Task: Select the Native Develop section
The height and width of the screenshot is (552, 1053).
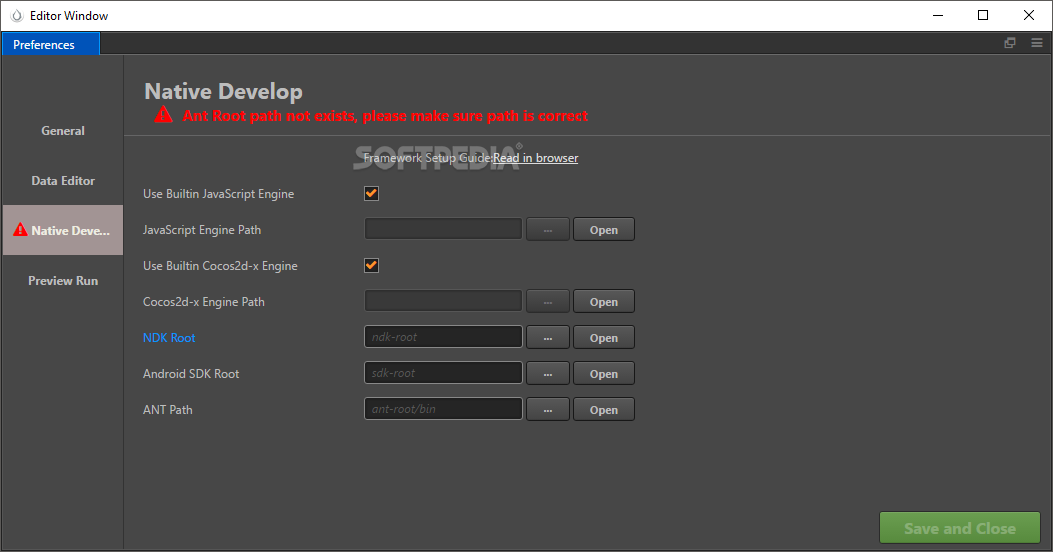Action: 63,230
